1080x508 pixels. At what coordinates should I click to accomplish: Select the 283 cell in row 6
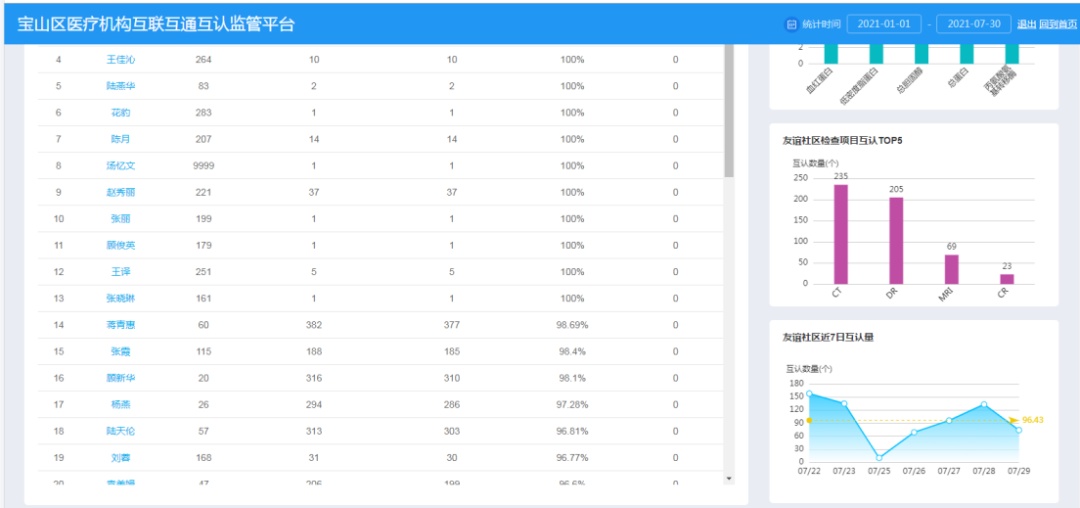203,113
